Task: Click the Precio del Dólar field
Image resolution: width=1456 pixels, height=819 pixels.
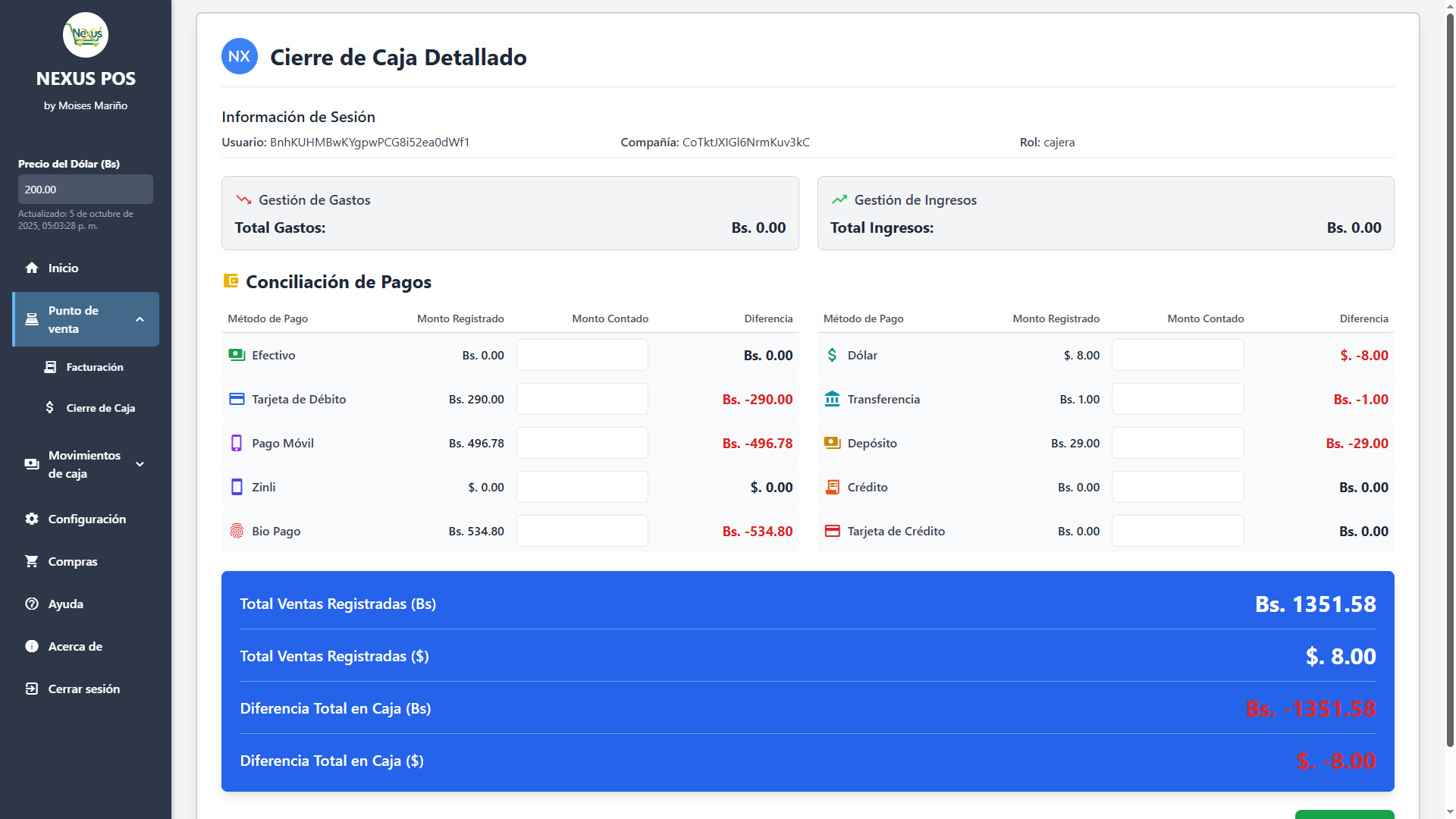Action: (85, 190)
